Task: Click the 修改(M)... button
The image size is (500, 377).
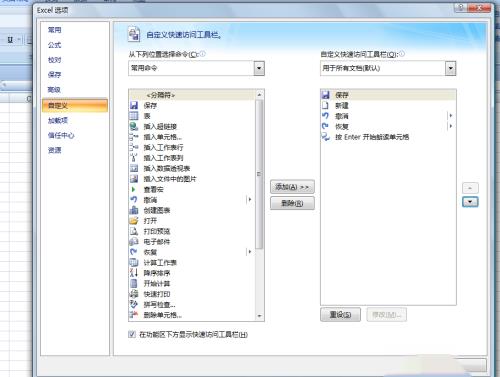Action: tap(386, 314)
